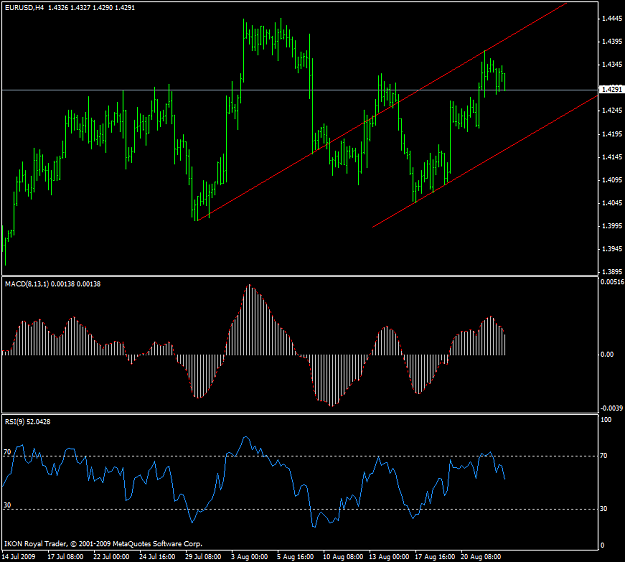Viewport: 625px width, 562px height.
Task: Click the 29 Jul 08:00 time label
Action: tap(203, 556)
